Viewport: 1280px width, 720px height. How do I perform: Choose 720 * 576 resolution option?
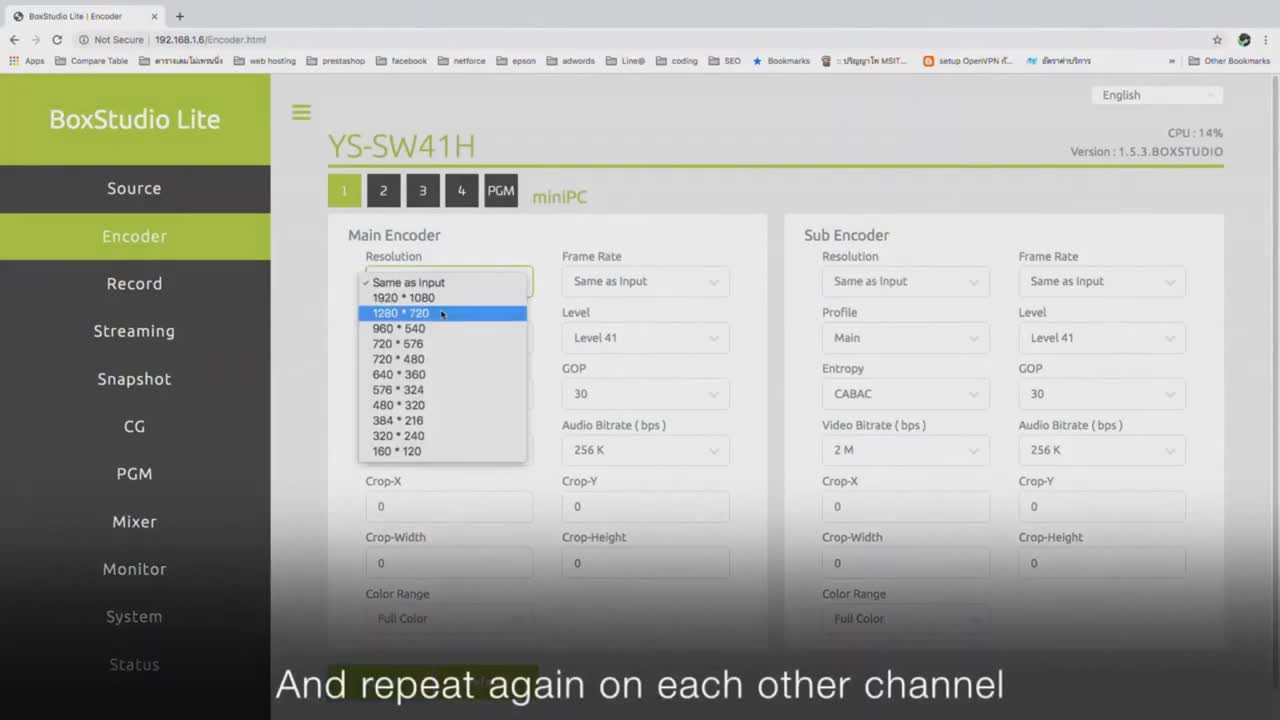pos(442,344)
